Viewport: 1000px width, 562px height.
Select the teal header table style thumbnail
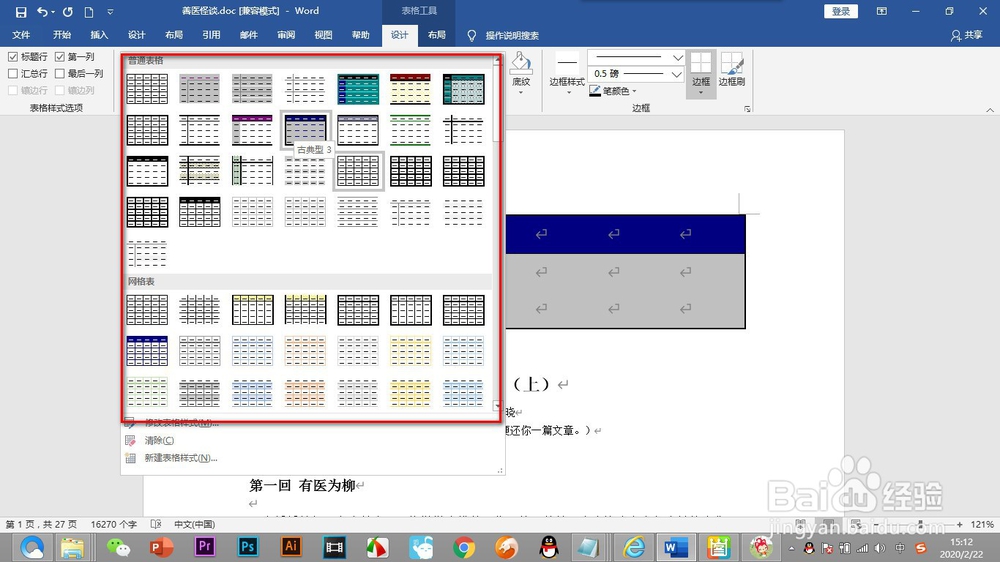click(x=358, y=89)
